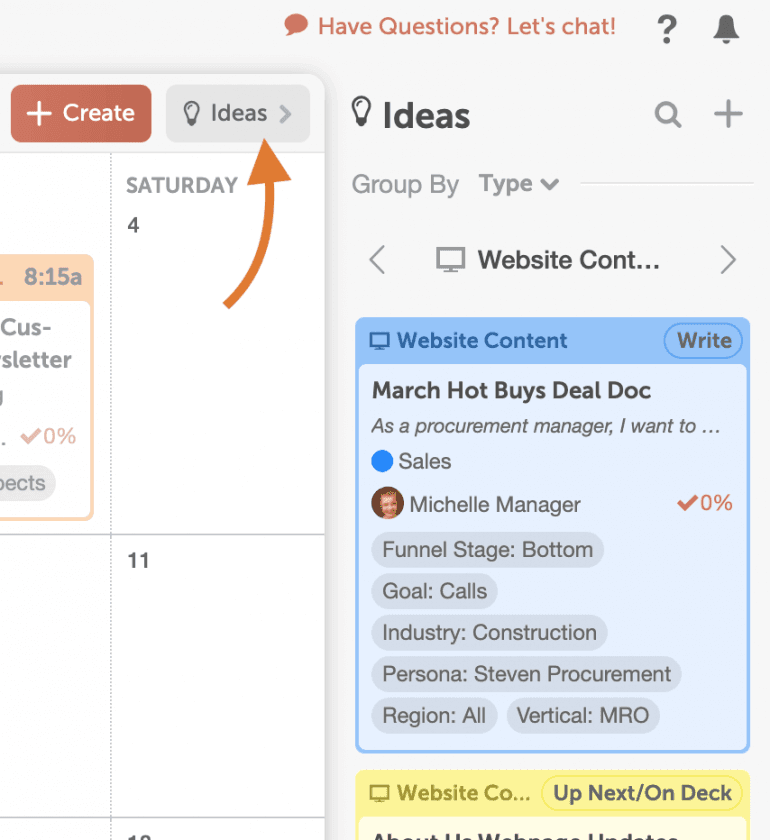Click the Sales blue color dot
This screenshot has width=770, height=840.
382,461
